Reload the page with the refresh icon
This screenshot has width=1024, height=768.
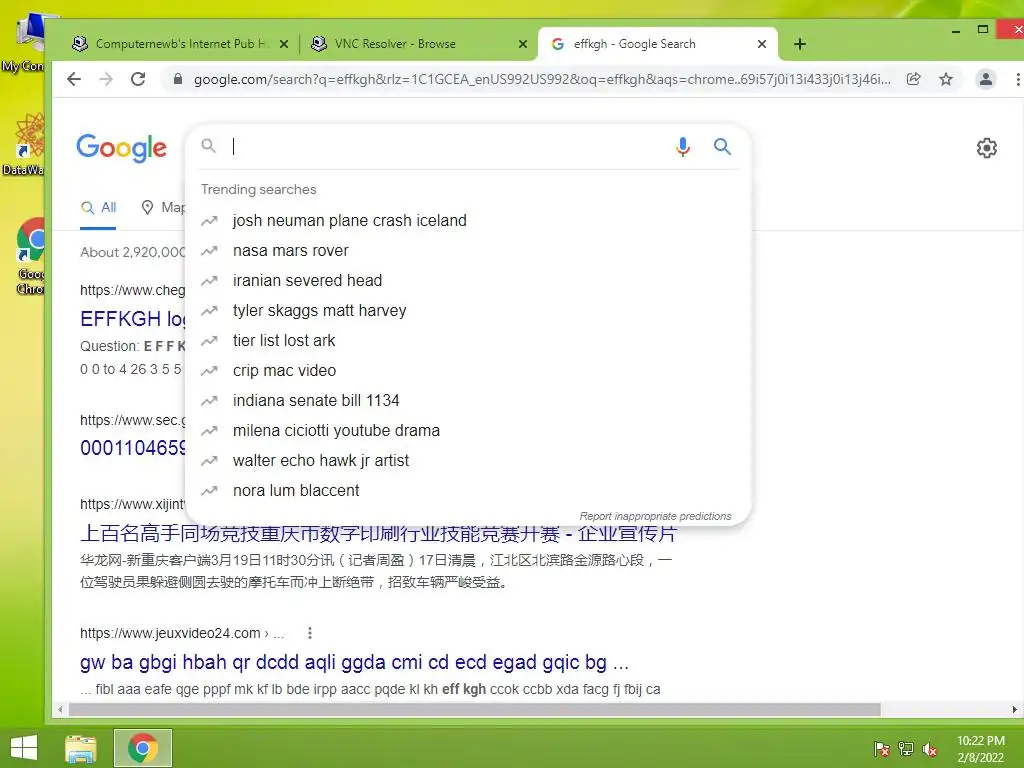(x=138, y=80)
